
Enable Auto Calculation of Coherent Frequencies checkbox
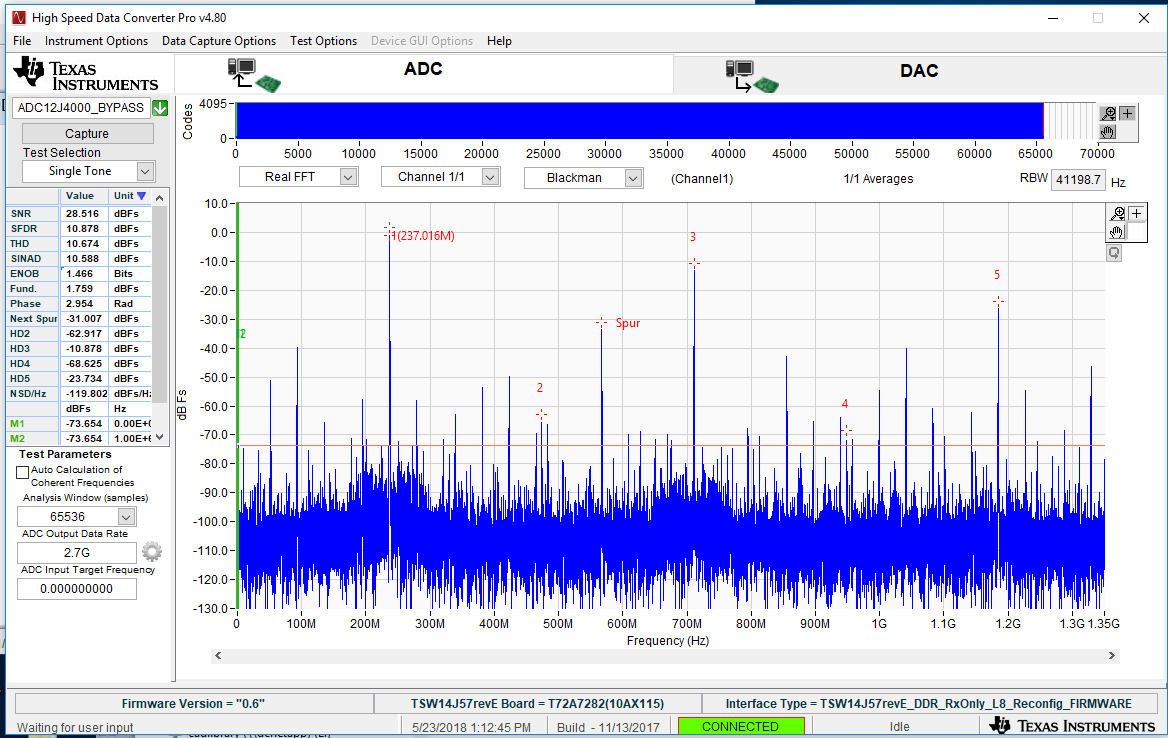22,472
